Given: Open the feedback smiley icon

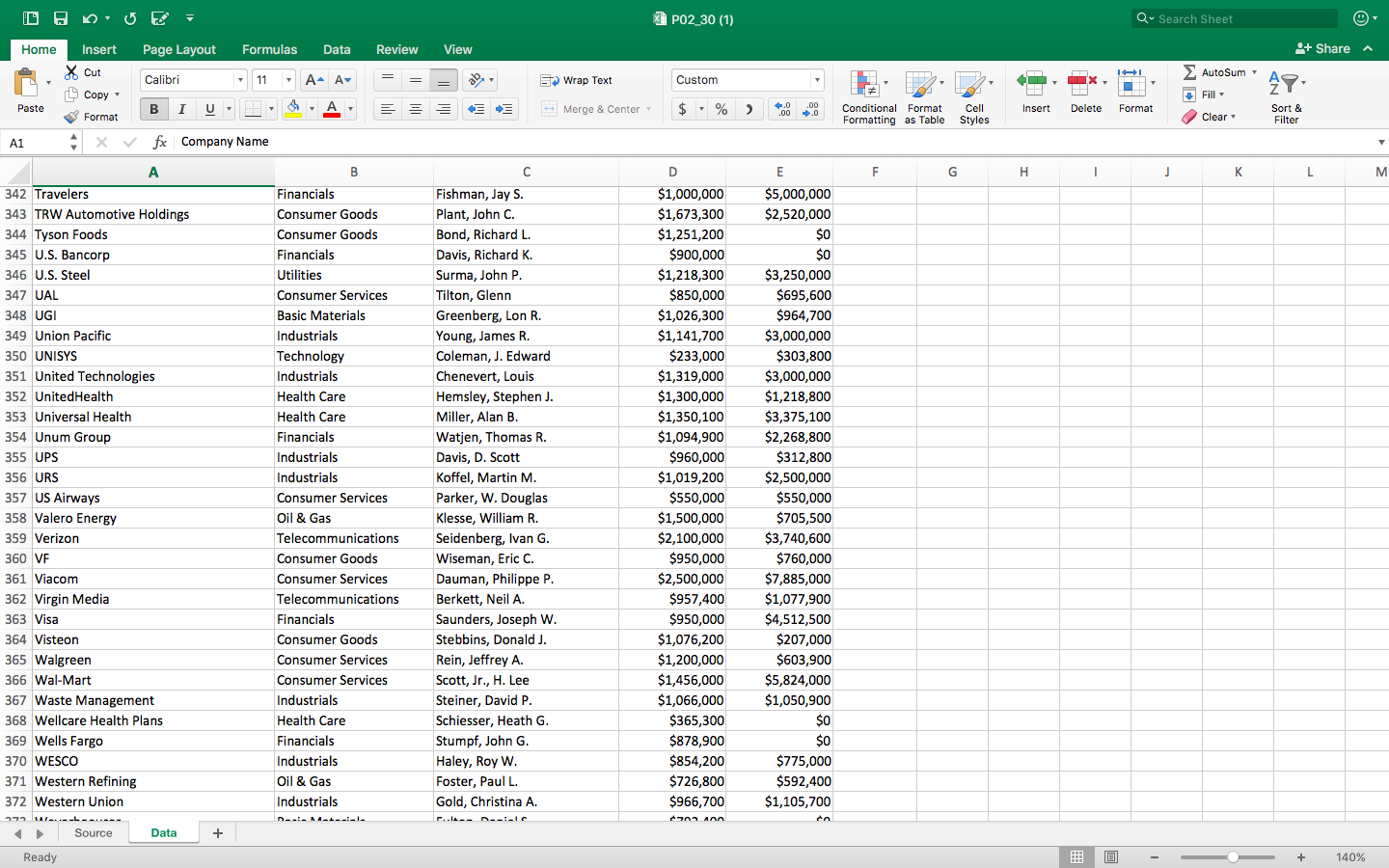Looking at the screenshot, I should (1361, 18).
